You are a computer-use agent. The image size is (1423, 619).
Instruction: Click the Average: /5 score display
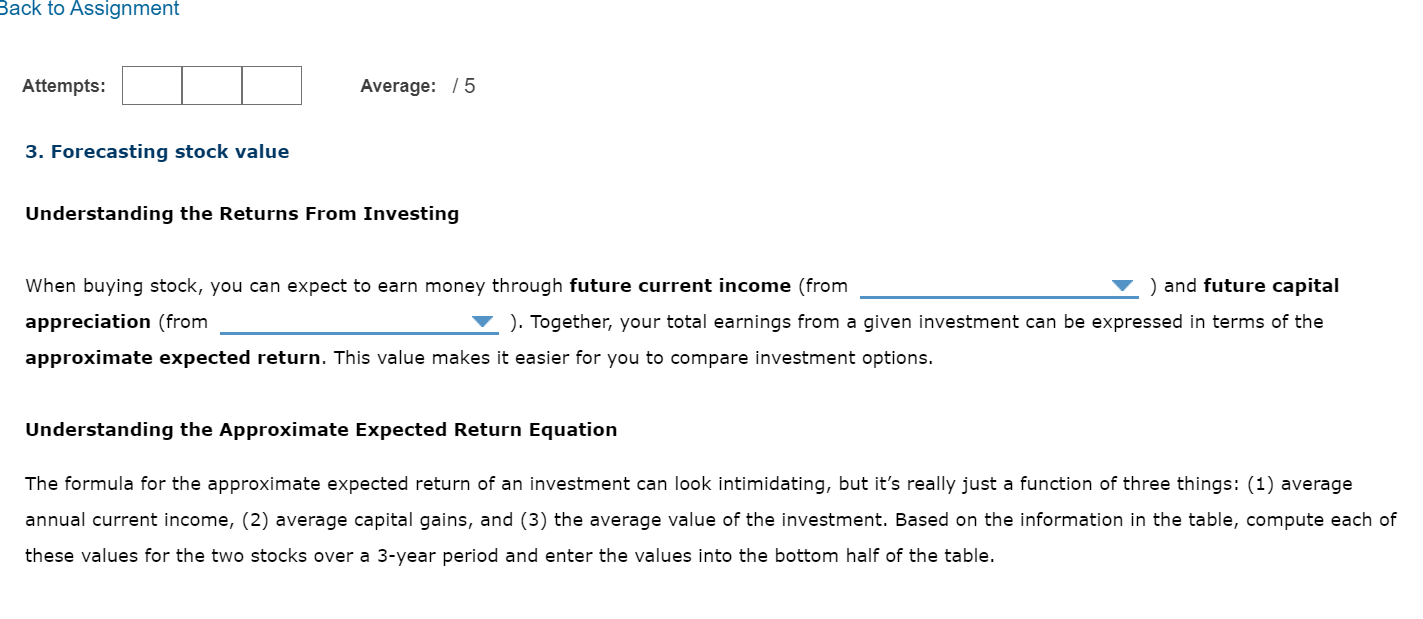[417, 86]
